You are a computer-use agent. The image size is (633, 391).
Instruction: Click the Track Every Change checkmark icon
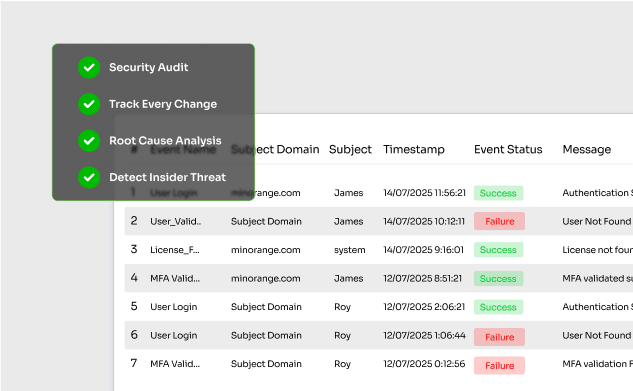pyautogui.click(x=89, y=104)
